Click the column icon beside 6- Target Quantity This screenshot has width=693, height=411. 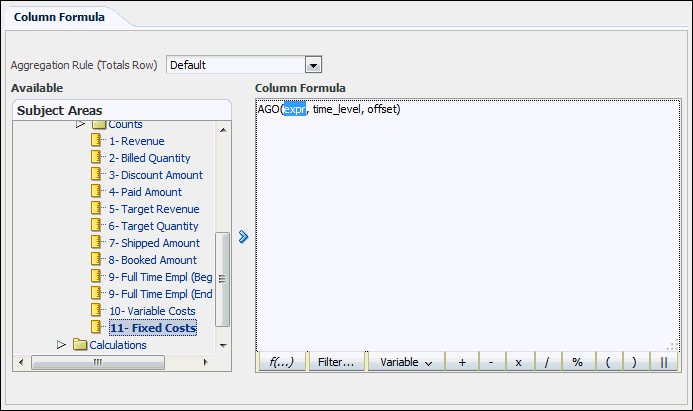(x=96, y=225)
